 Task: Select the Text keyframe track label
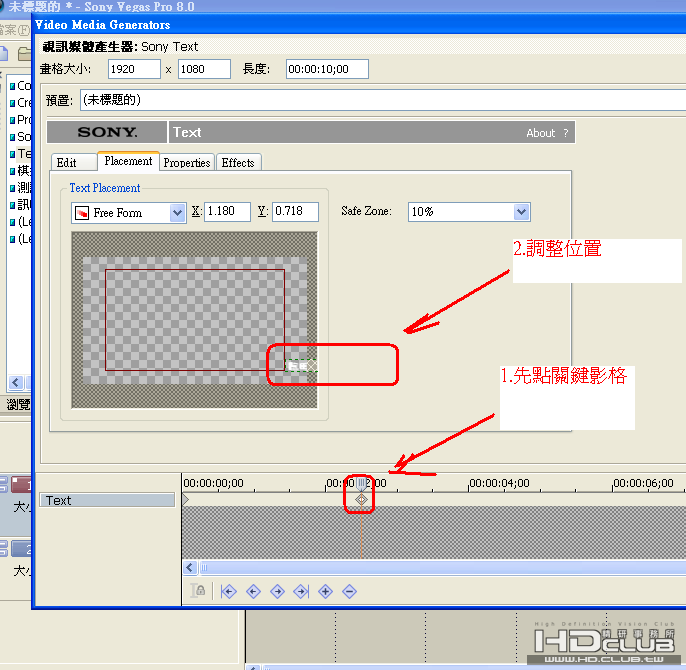pyautogui.click(x=107, y=500)
